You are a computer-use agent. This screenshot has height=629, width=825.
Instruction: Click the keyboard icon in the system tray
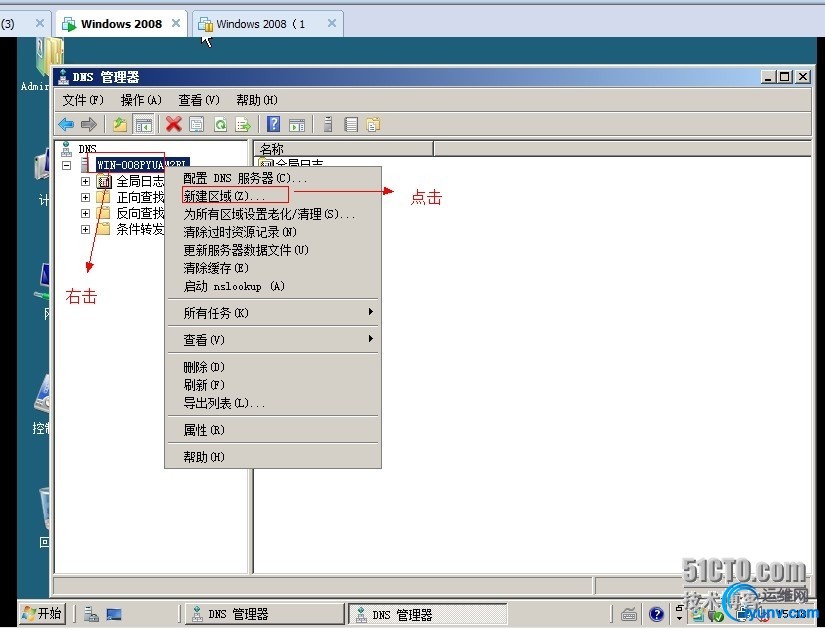coord(629,614)
